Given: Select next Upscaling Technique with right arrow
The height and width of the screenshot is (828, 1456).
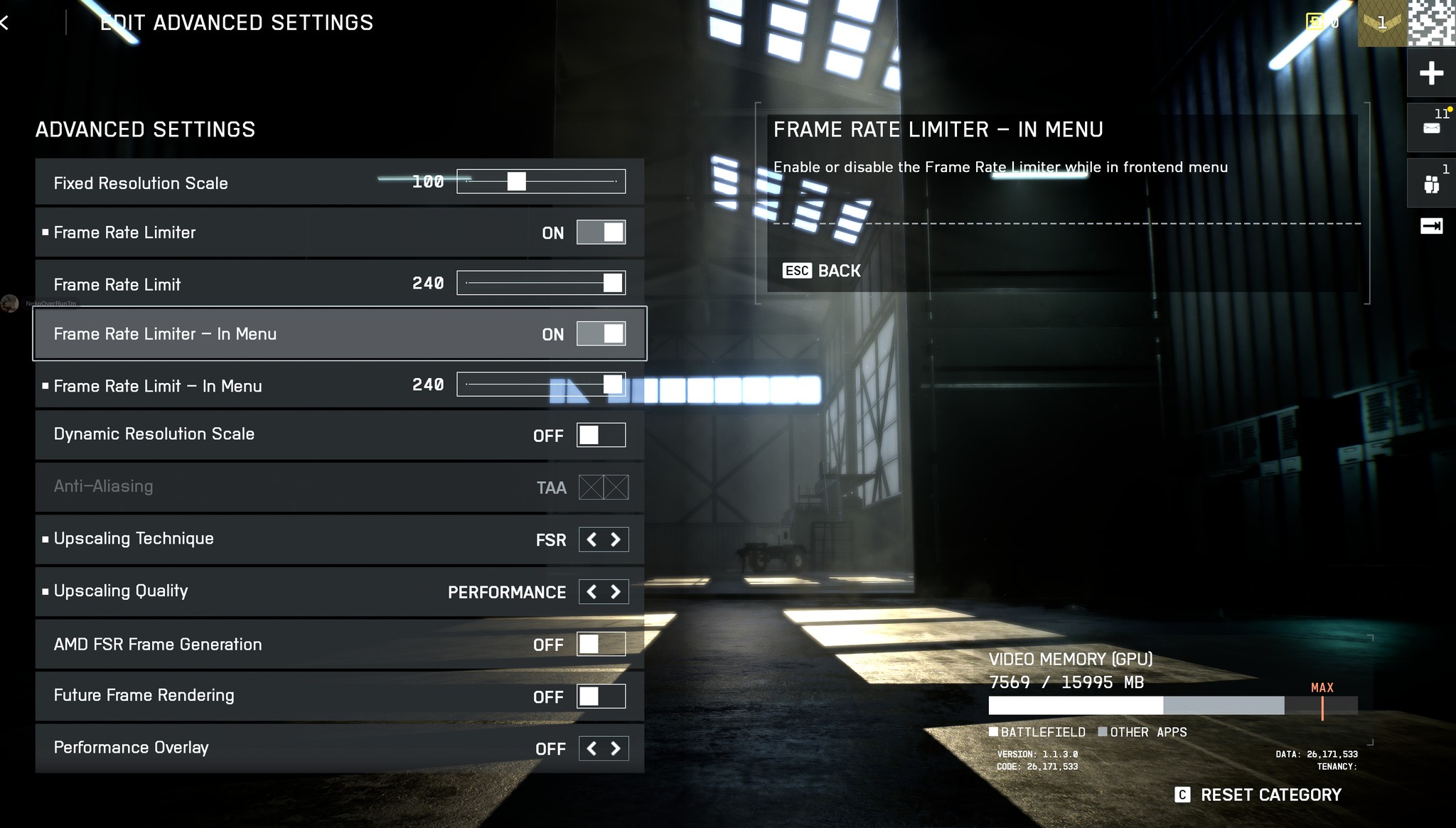Looking at the screenshot, I should coord(616,539).
